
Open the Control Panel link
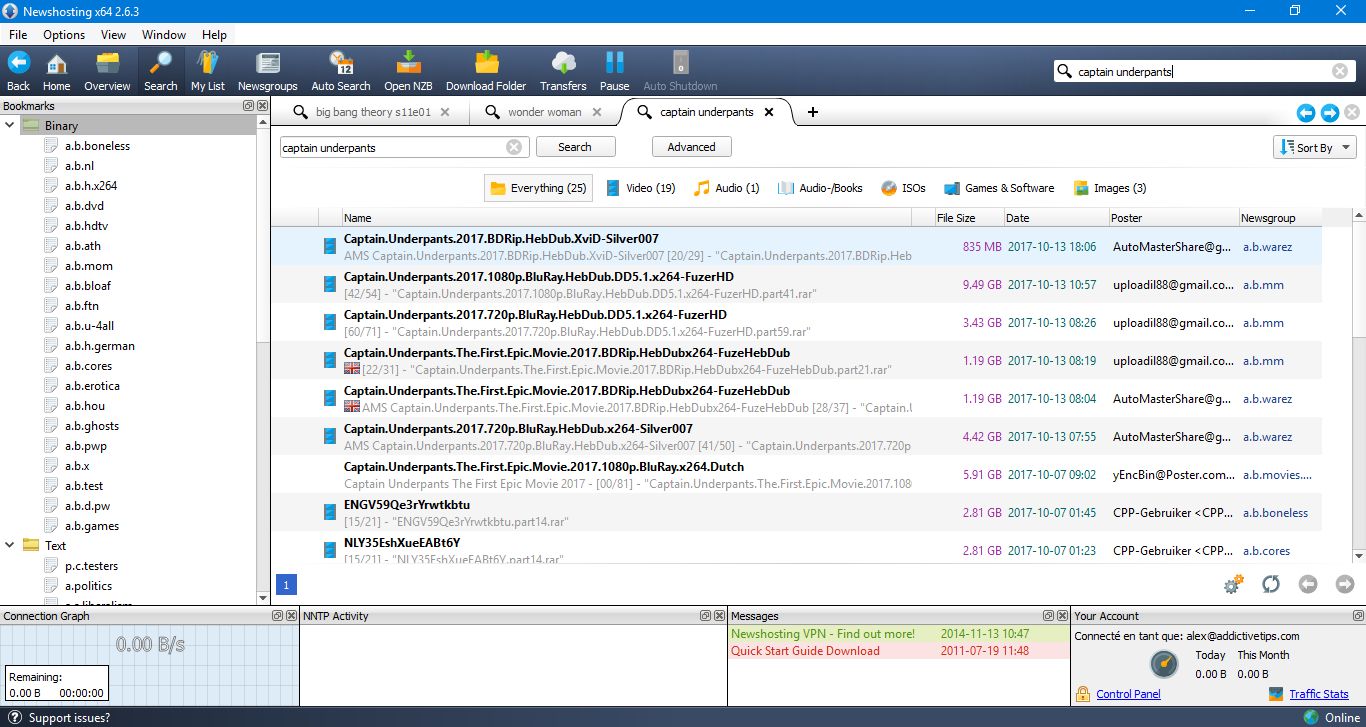[x=1128, y=694]
